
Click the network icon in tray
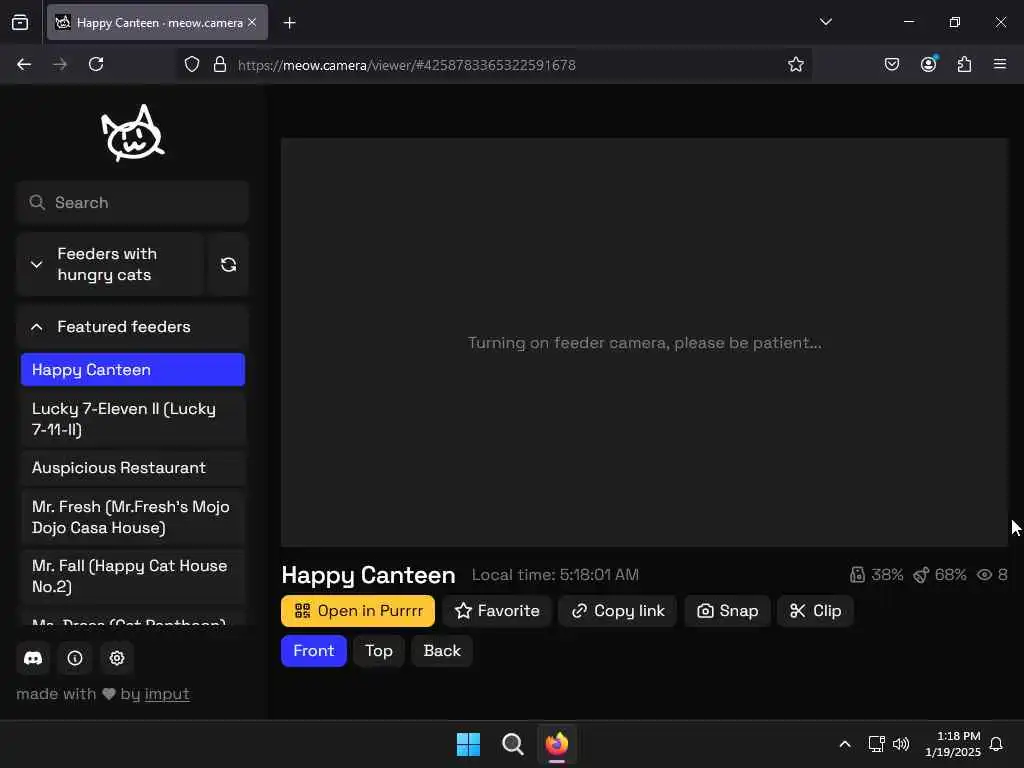point(876,744)
